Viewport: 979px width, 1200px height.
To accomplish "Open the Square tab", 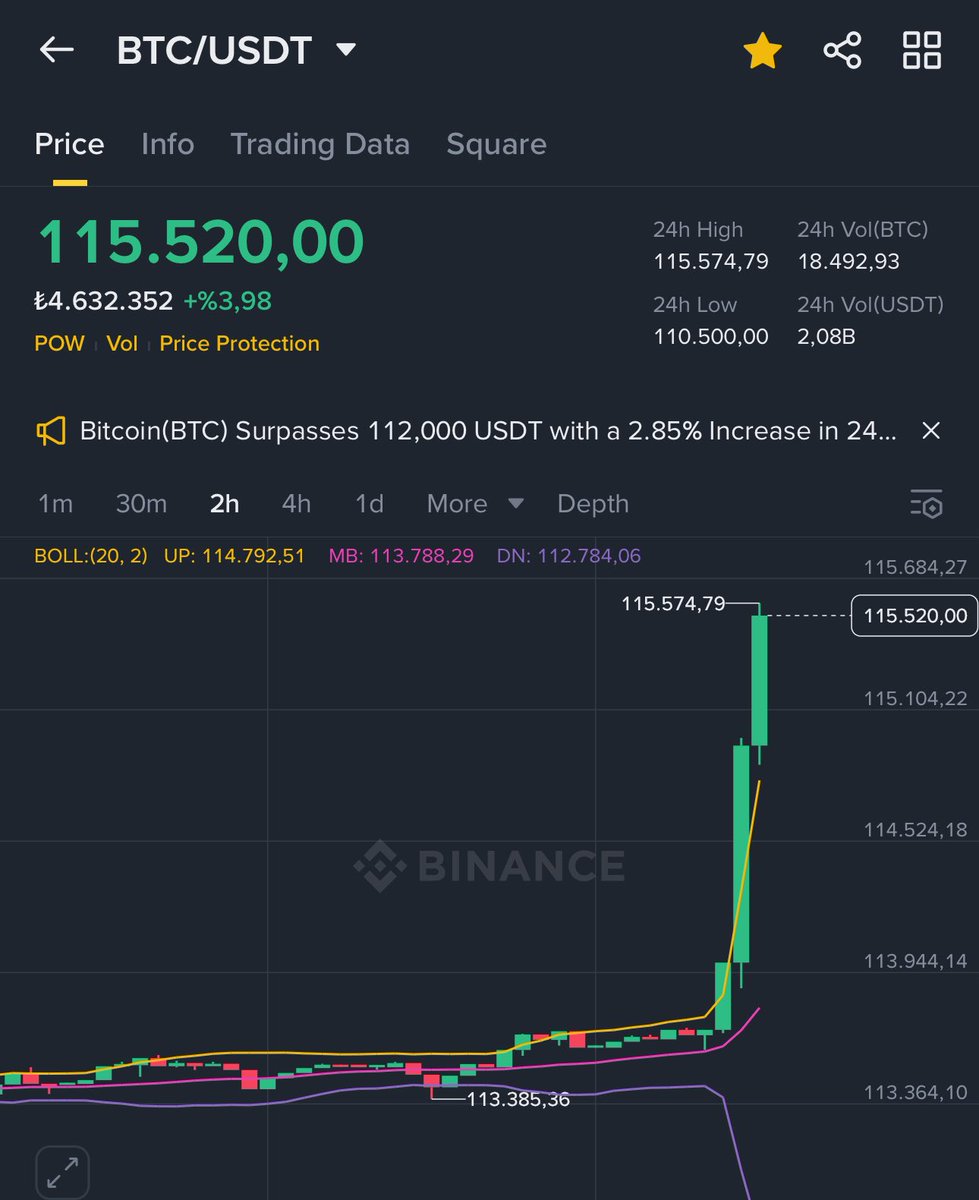I will click(496, 144).
